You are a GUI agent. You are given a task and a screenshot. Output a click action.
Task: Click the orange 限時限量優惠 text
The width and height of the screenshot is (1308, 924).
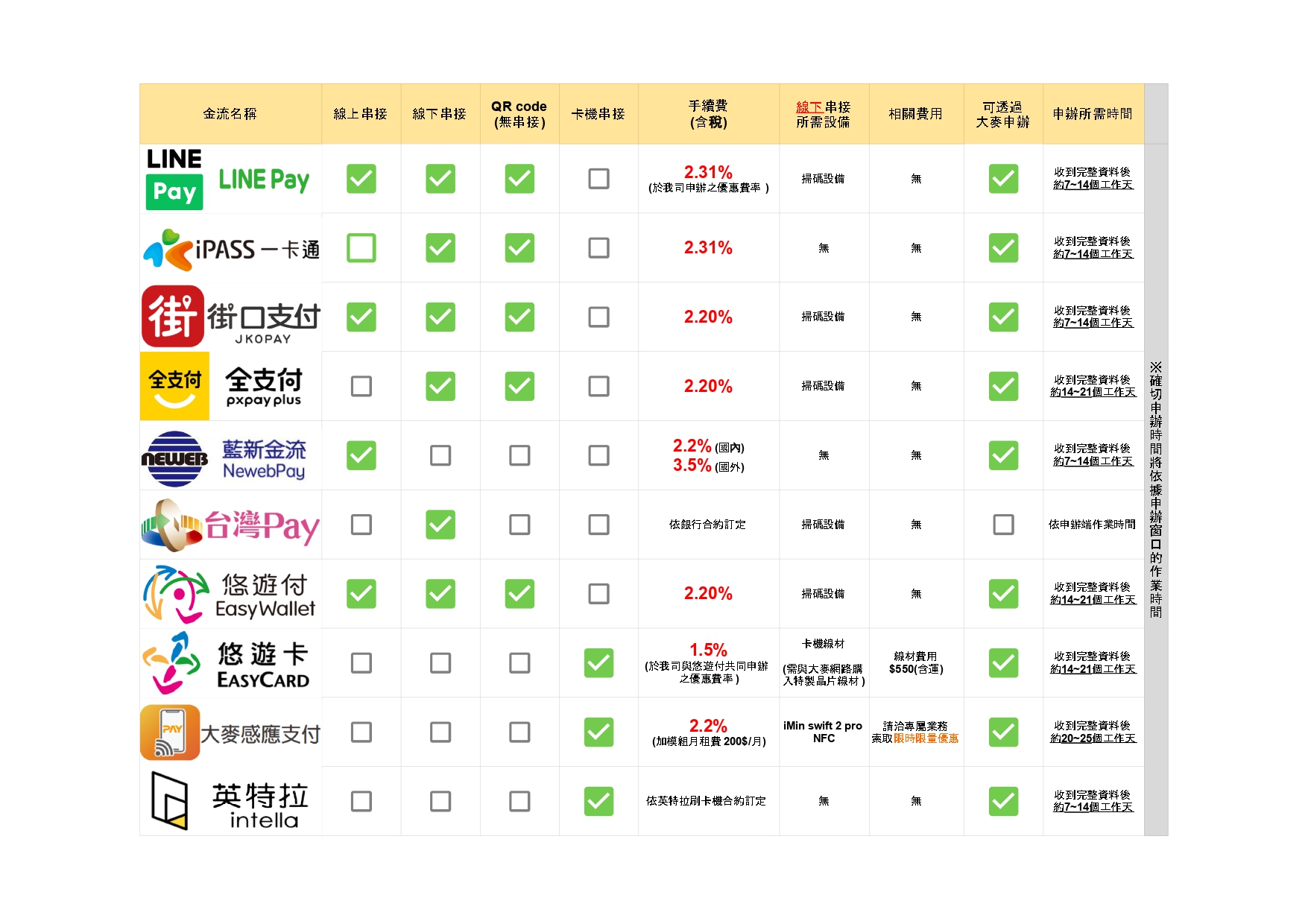coord(926,738)
